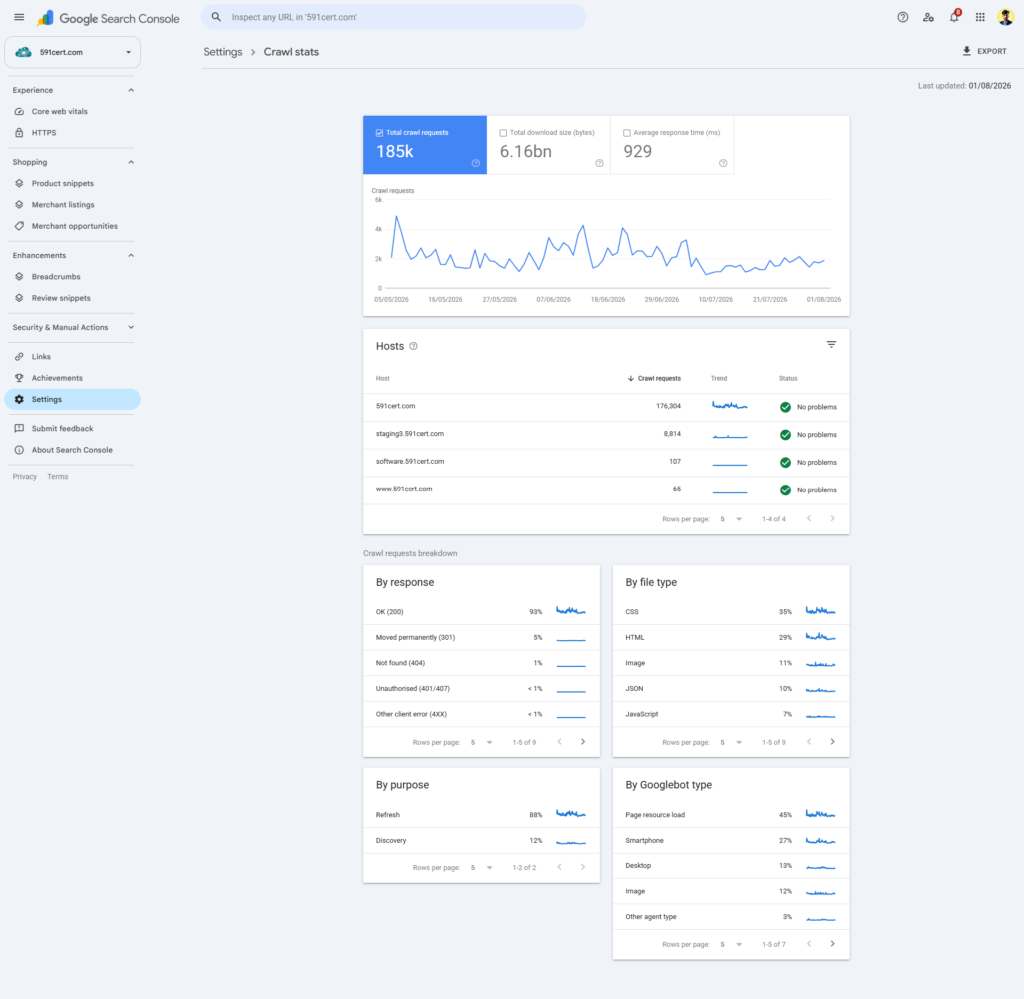
Task: Click the 591cert.com trend sparkline
Action: (729, 406)
